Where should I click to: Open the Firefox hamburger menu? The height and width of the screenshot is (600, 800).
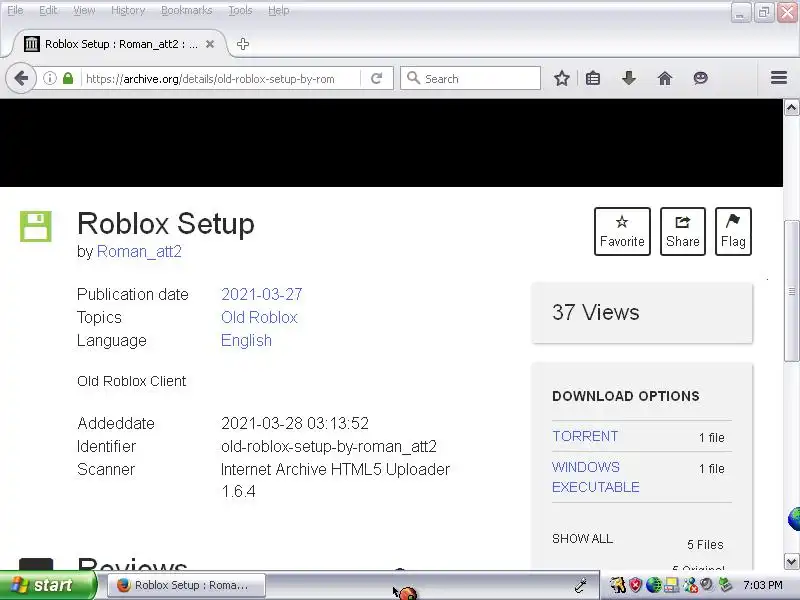pos(779,79)
